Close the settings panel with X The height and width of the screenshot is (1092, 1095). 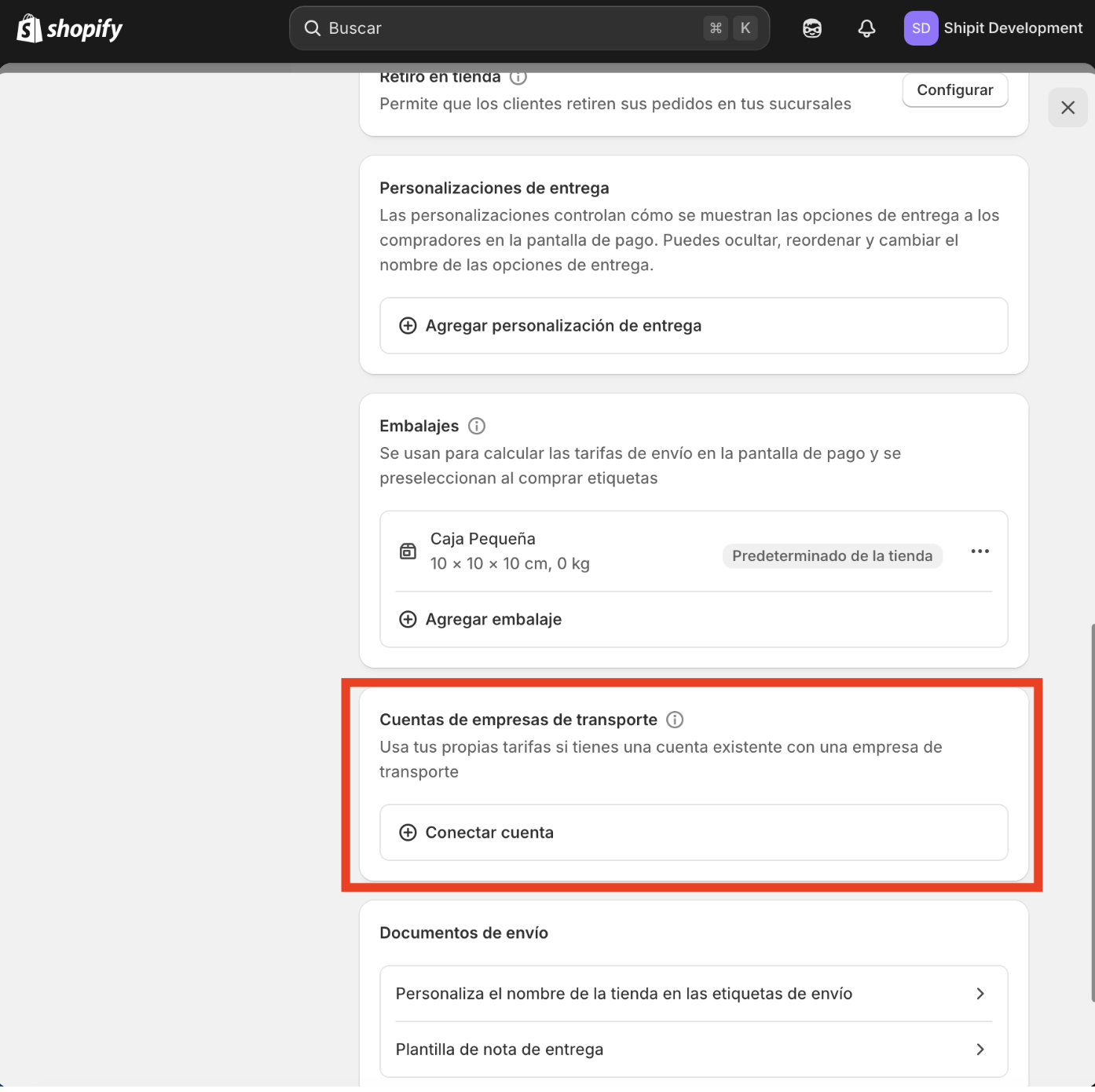point(1068,108)
